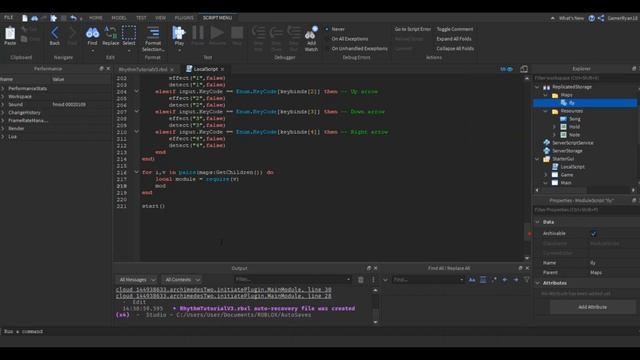Fold the code block at line 216
Image resolution: width=640 pixels, height=360 pixels.
(136, 172)
